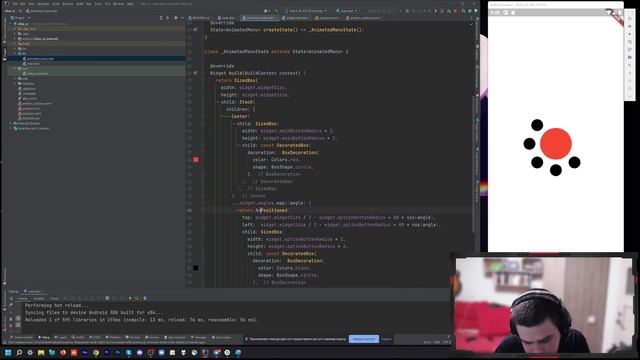This screenshot has height=360, width=640.
Task: Open the Windows Start menu
Action: pyautogui.click(x=8, y=352)
